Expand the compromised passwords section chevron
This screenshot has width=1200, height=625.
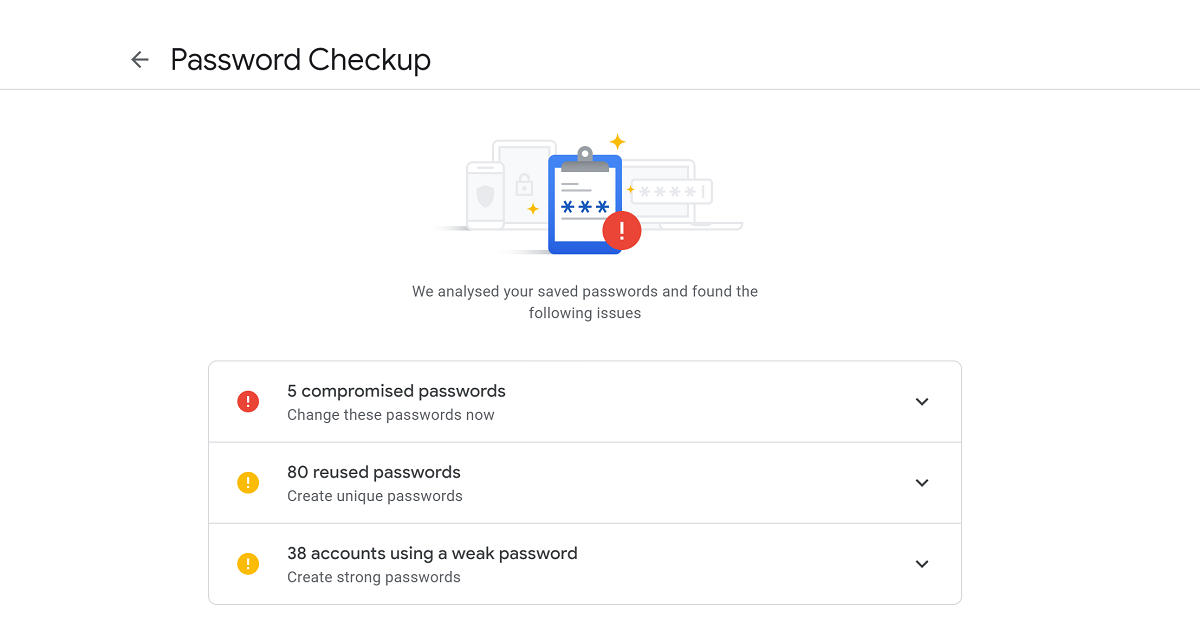[922, 402]
